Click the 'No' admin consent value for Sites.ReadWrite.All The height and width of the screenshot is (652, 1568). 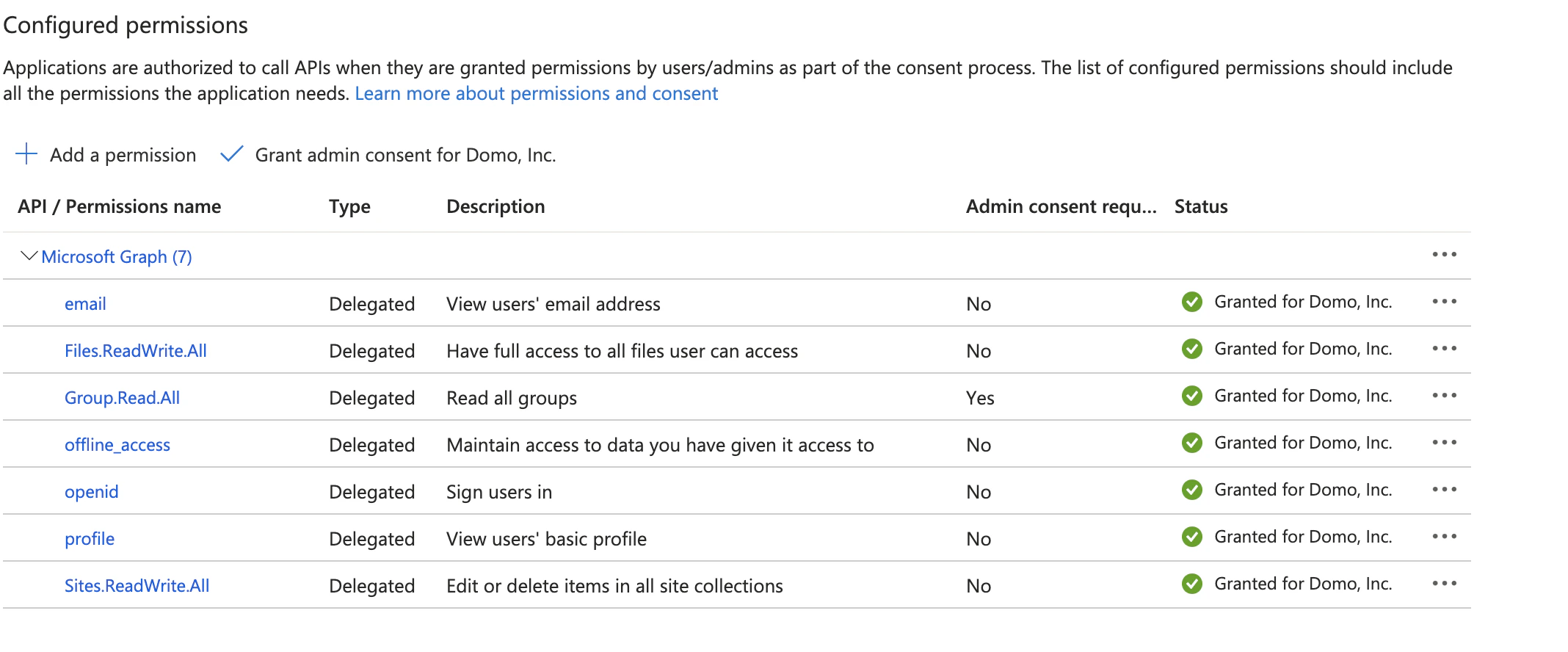point(979,586)
